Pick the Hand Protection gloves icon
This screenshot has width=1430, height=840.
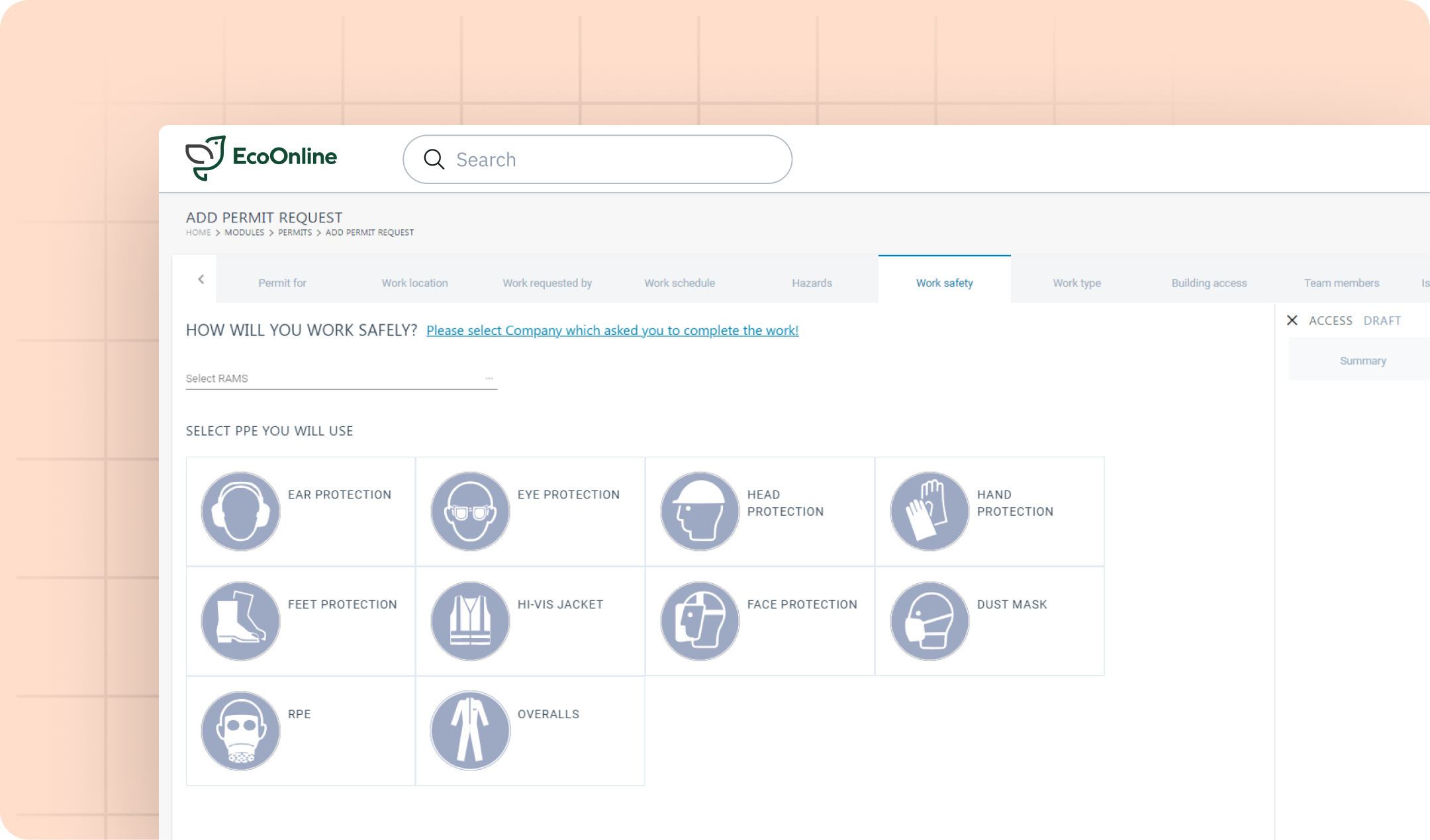click(930, 511)
